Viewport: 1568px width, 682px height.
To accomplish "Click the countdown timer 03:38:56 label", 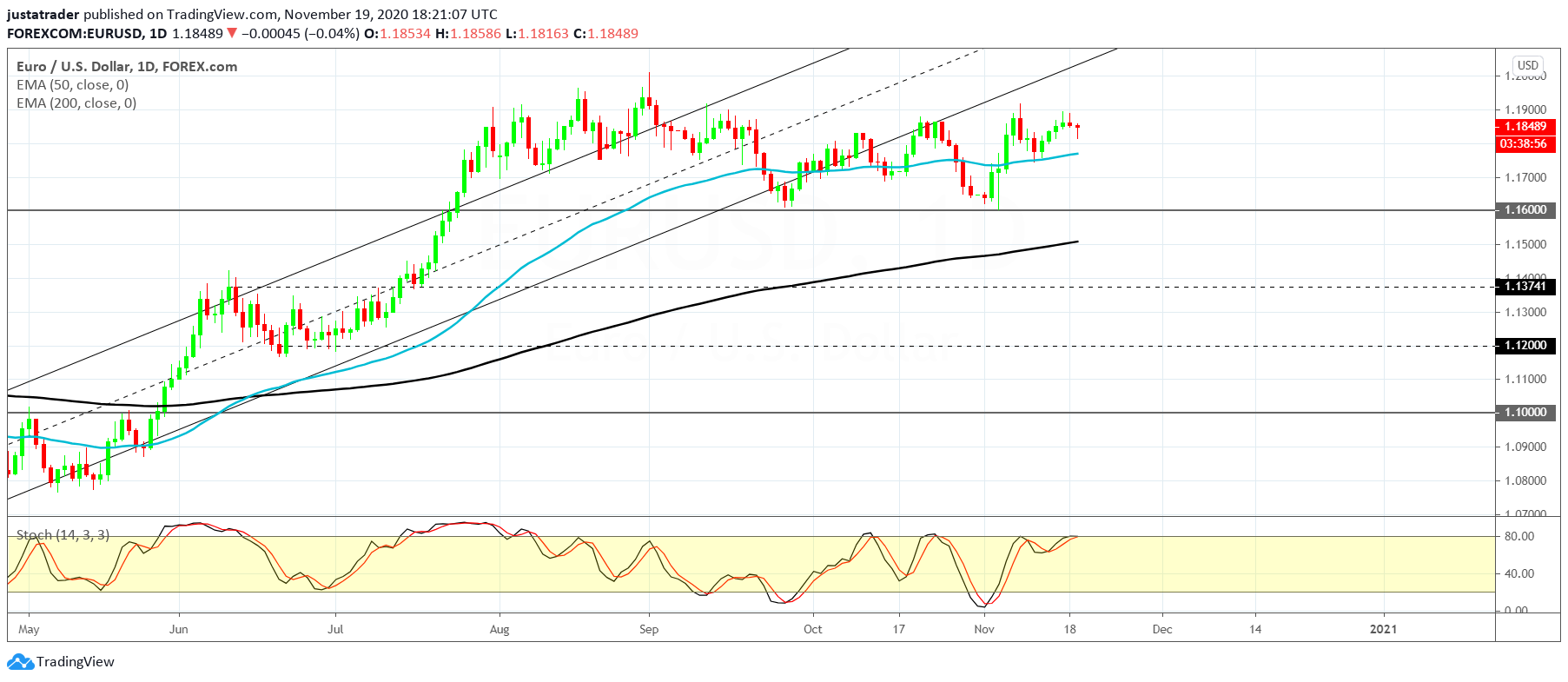I will (1526, 144).
